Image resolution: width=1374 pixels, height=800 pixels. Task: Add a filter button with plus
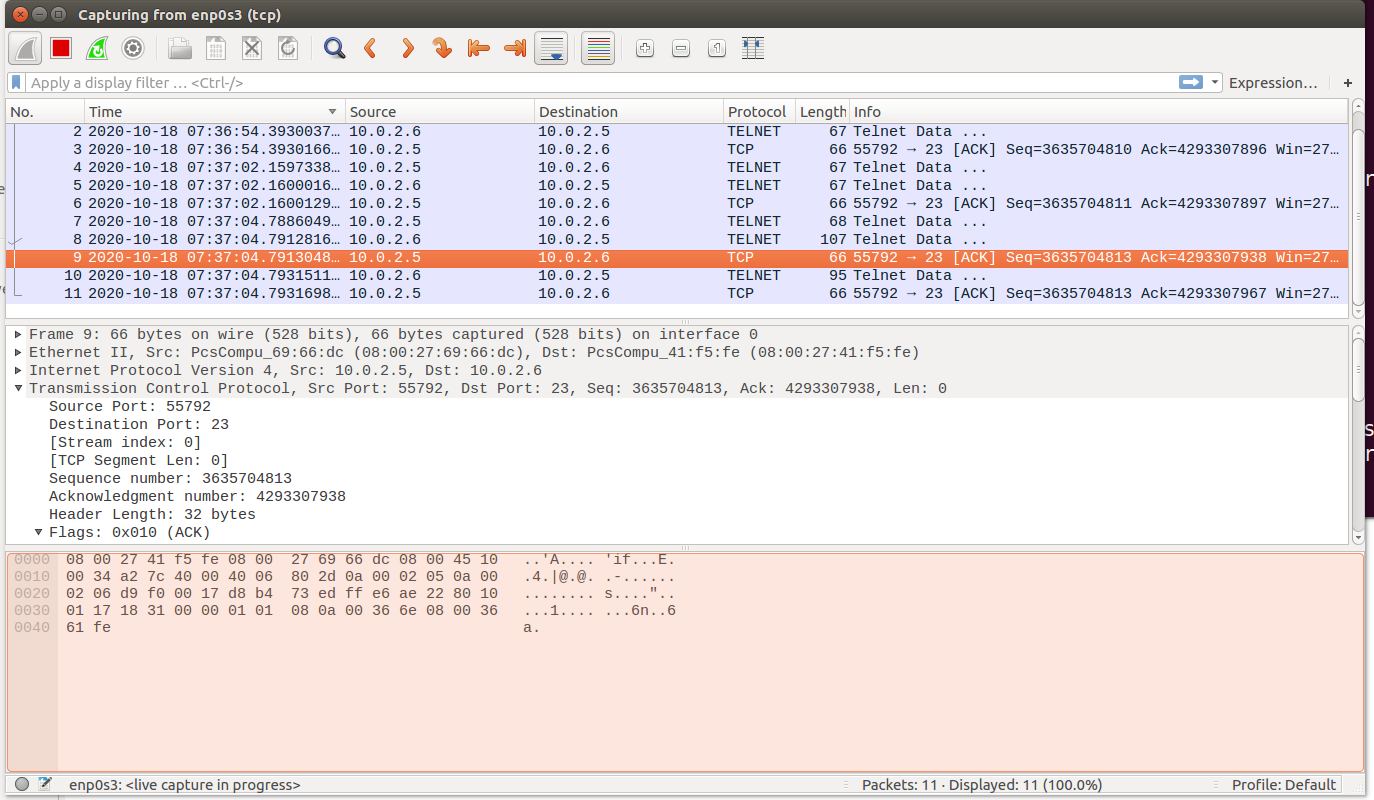tap(1348, 83)
